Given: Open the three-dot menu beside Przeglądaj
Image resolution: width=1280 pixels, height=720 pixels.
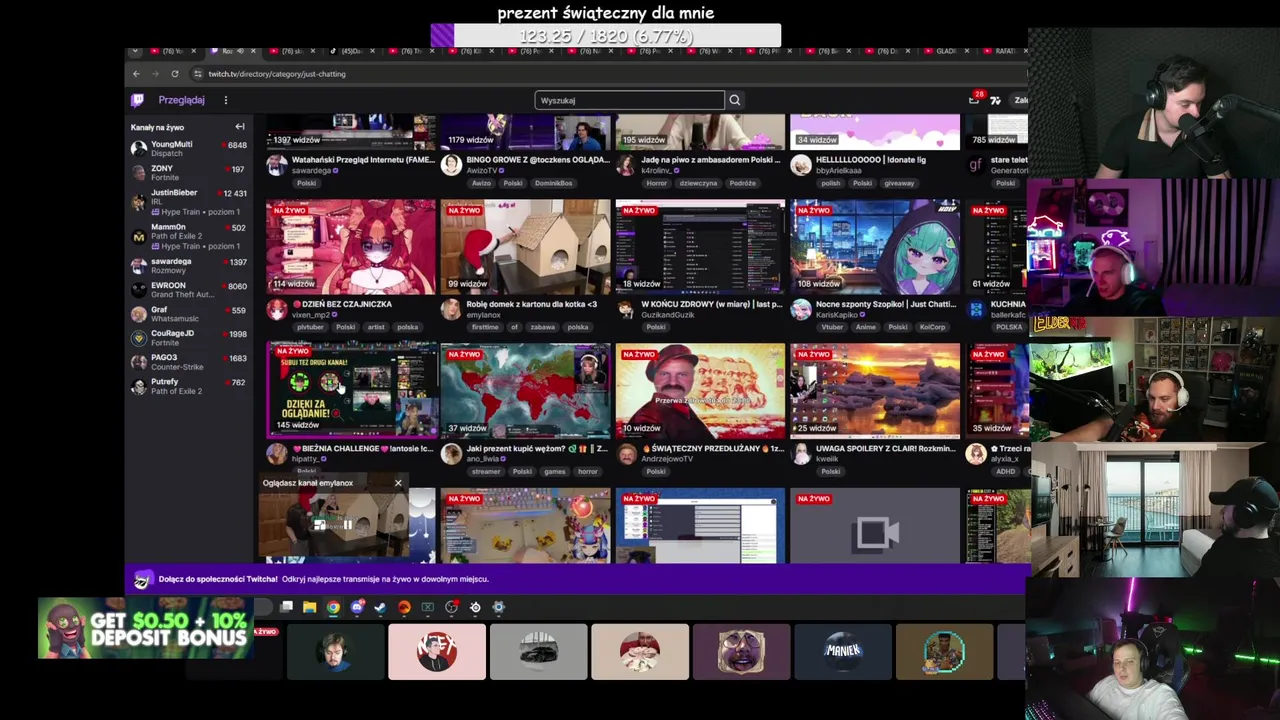Looking at the screenshot, I should pyautogui.click(x=226, y=100).
